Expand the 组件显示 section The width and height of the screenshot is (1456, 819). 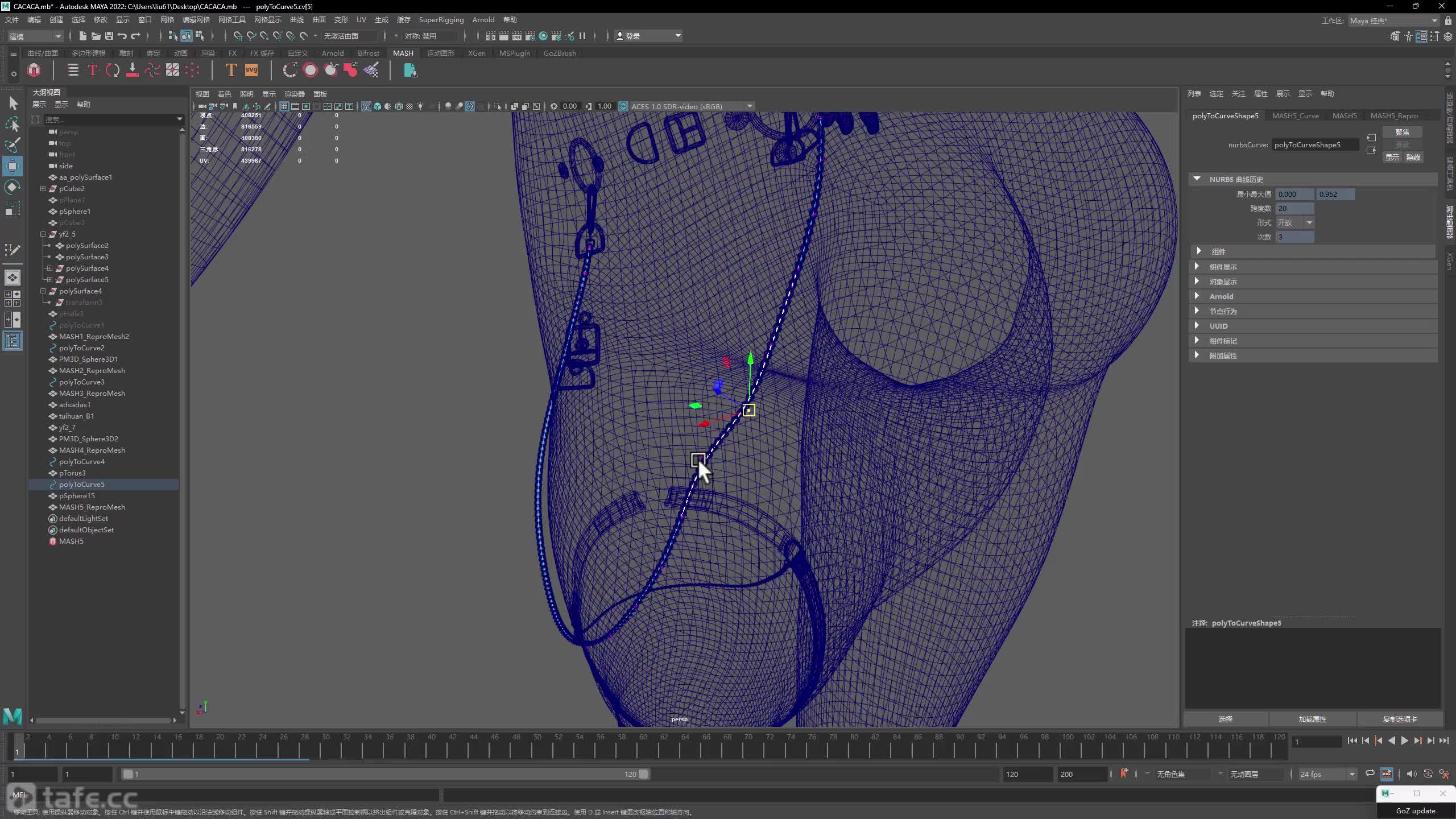(1197, 266)
